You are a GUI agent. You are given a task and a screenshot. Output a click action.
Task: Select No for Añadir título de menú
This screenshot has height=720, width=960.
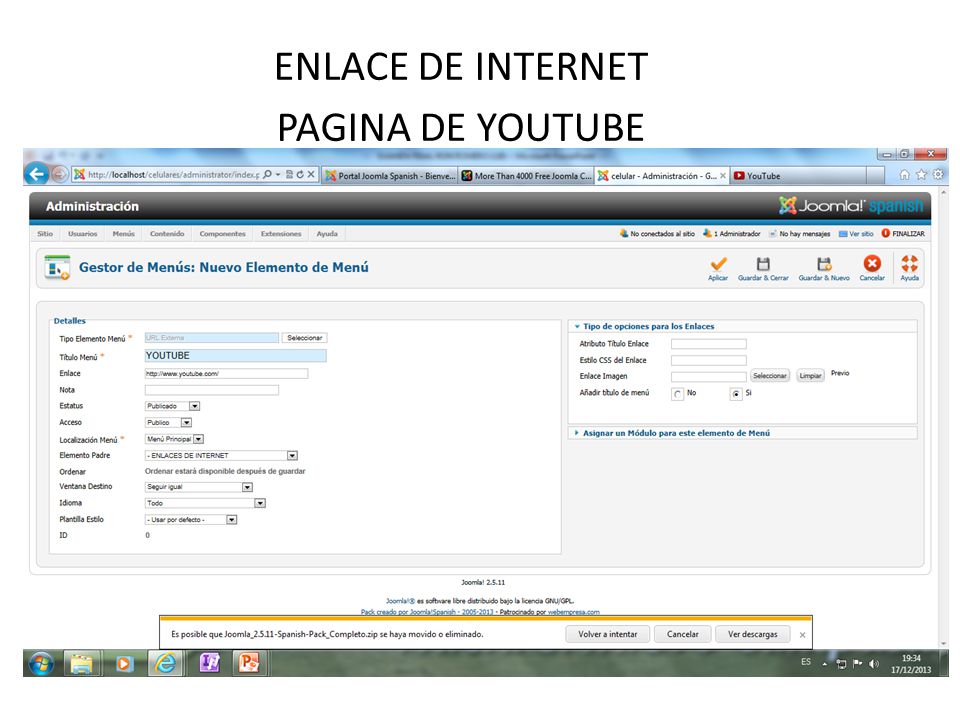(x=677, y=394)
